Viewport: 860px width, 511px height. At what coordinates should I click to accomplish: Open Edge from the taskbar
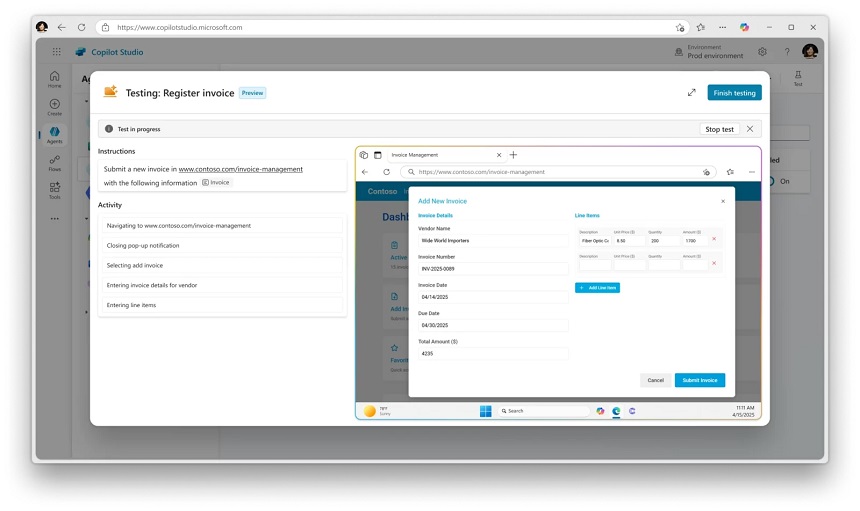tap(616, 411)
